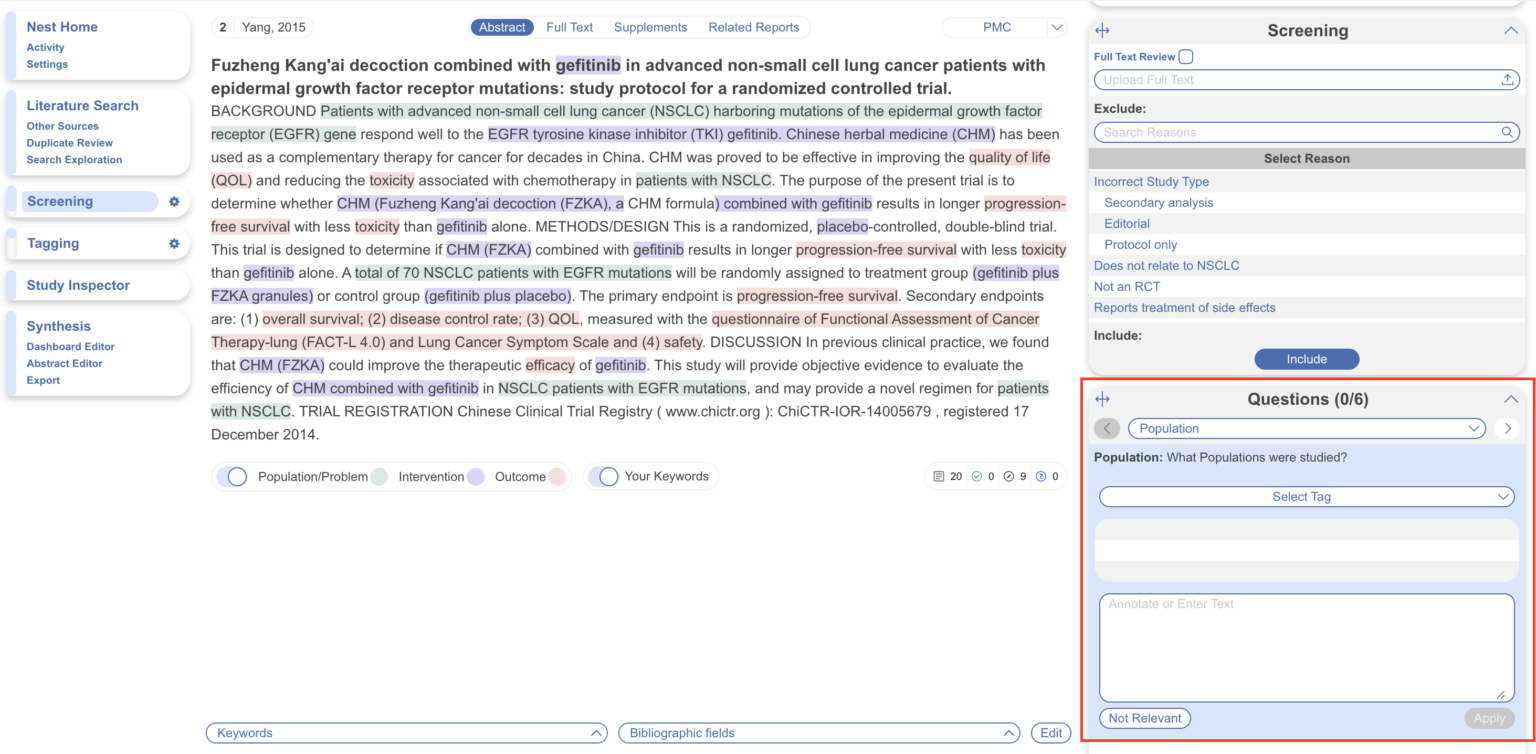Switch to the Full Text tab
This screenshot has height=754, width=1536.
569,27
